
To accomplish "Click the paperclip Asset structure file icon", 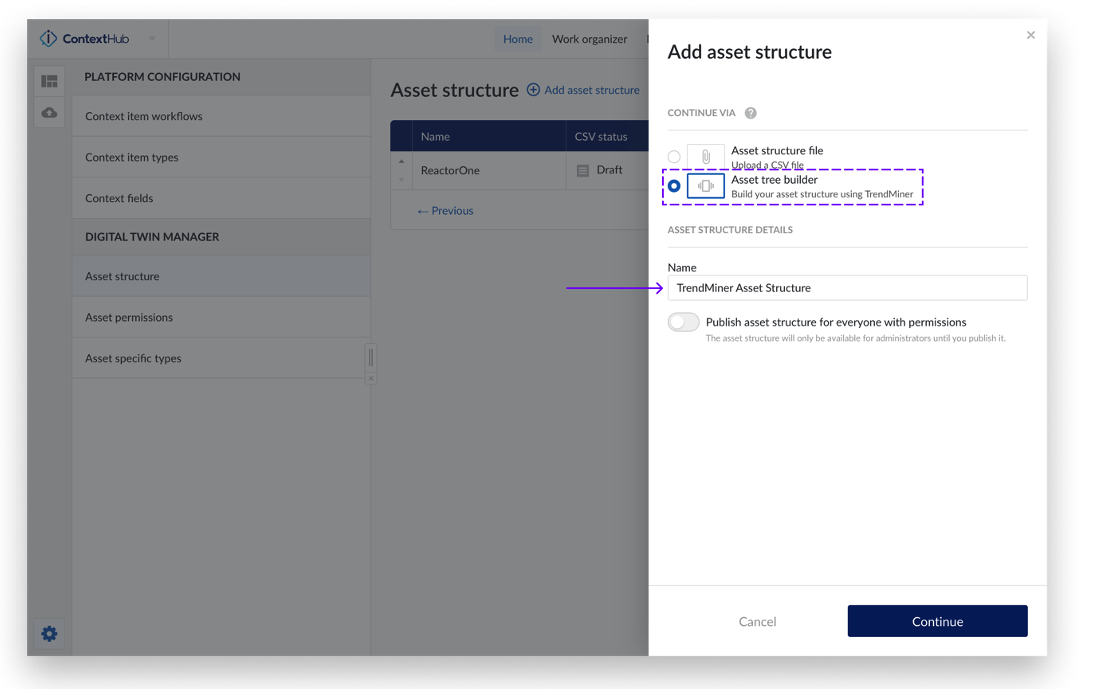I will 705,157.
